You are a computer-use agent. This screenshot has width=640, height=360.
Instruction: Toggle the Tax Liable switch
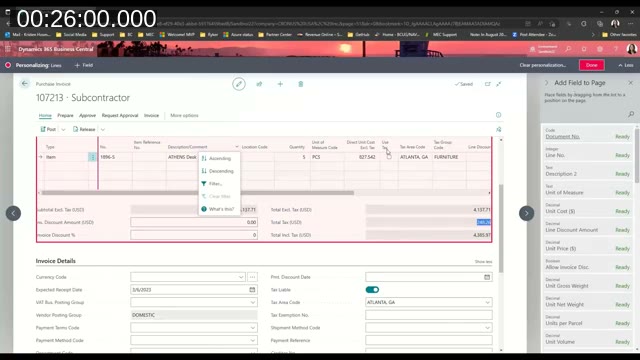(x=372, y=290)
